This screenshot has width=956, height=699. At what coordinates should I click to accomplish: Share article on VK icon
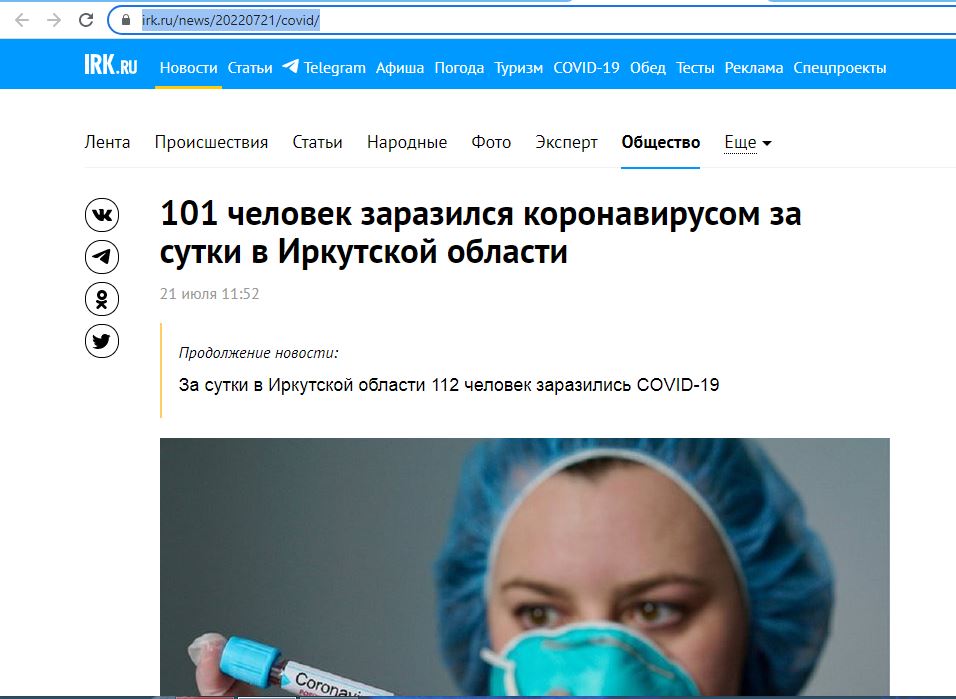[102, 215]
